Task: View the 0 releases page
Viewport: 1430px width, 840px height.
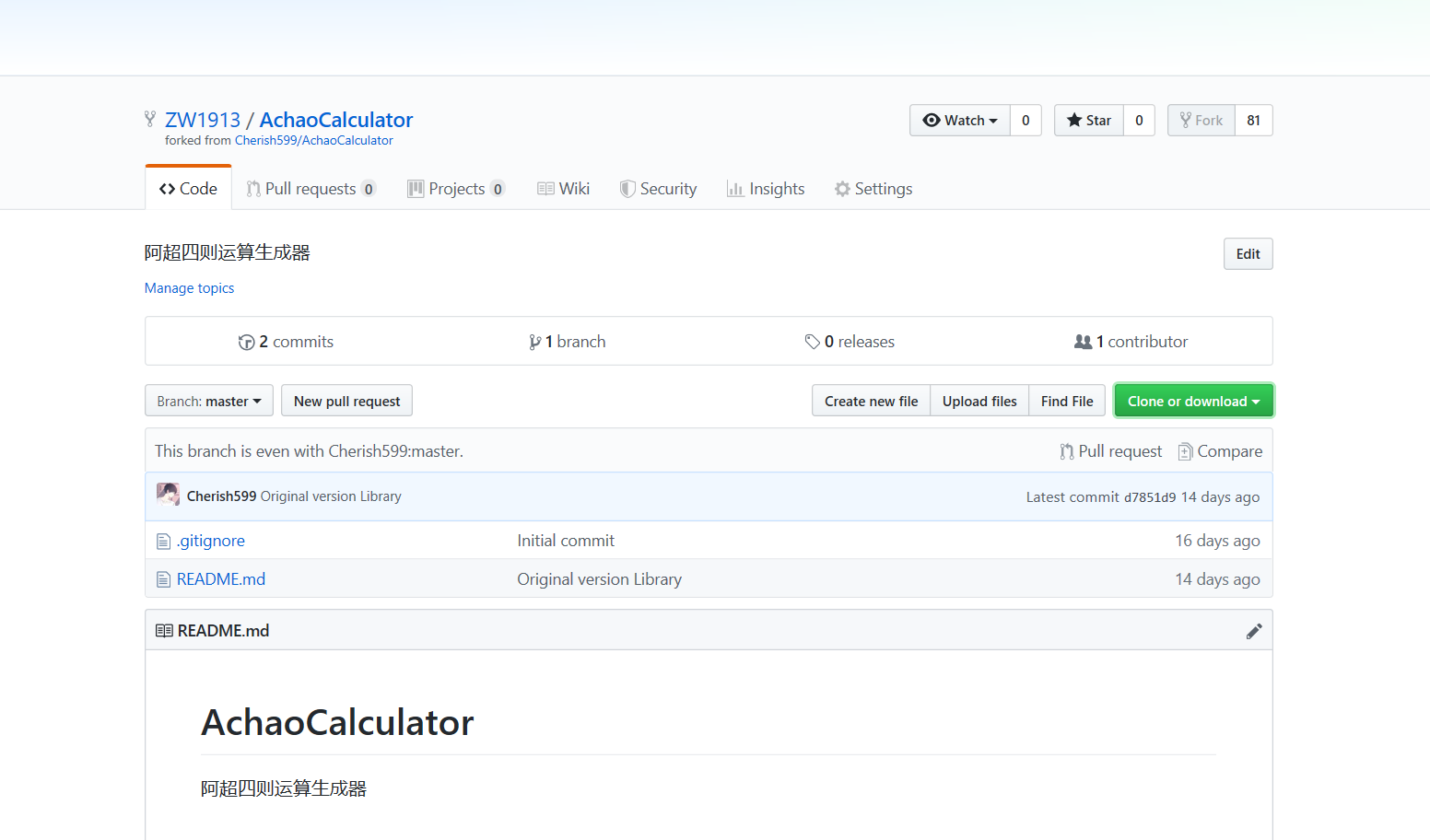Action: pyautogui.click(x=850, y=342)
